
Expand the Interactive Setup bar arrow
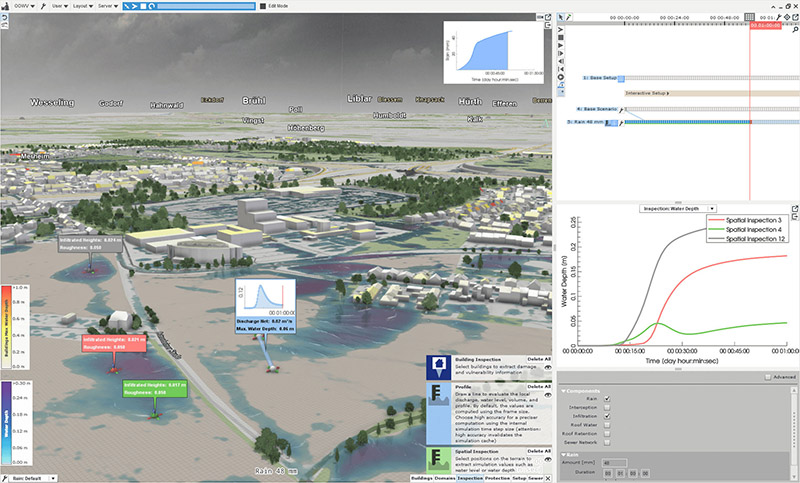(x=668, y=93)
